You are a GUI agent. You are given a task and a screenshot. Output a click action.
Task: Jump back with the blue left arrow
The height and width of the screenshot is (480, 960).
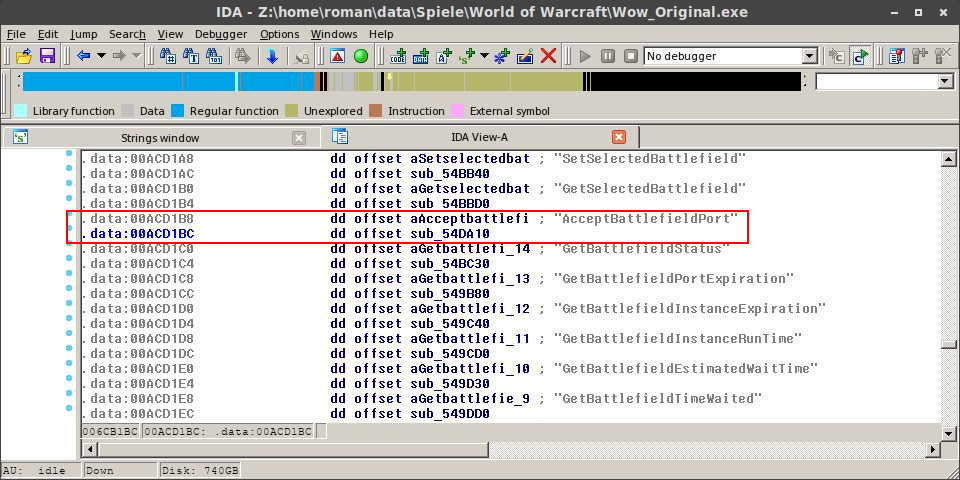tap(84, 56)
